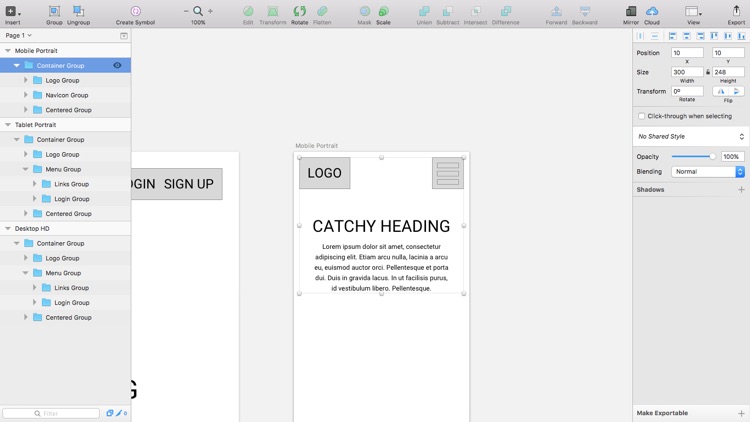Enable Click-through when selecting checkbox
This screenshot has width=750, height=422.
tap(642, 116)
